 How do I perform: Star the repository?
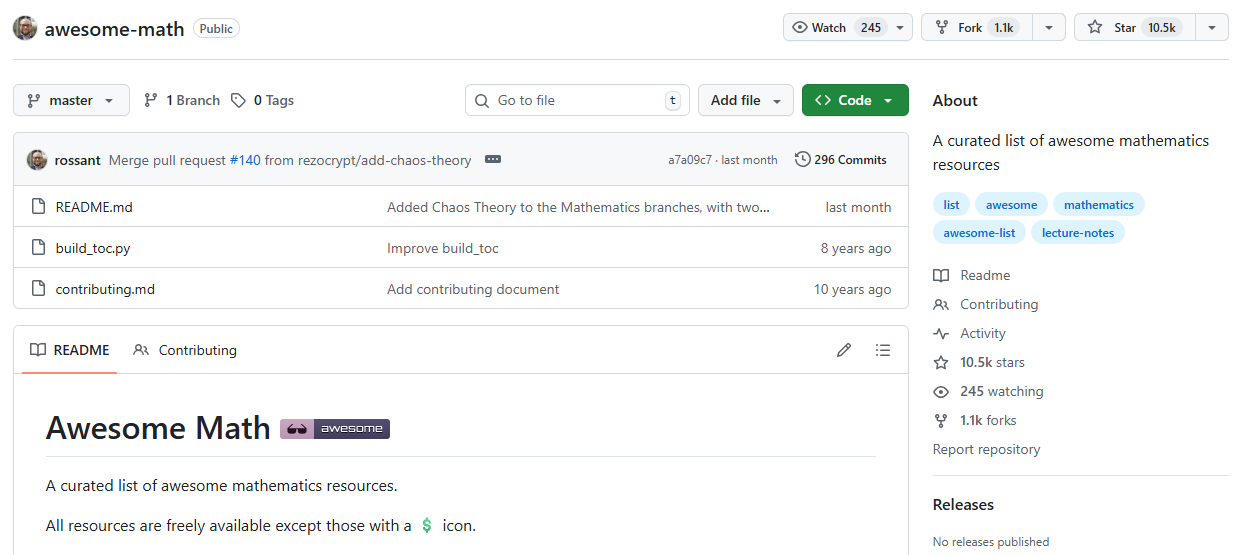point(1134,28)
